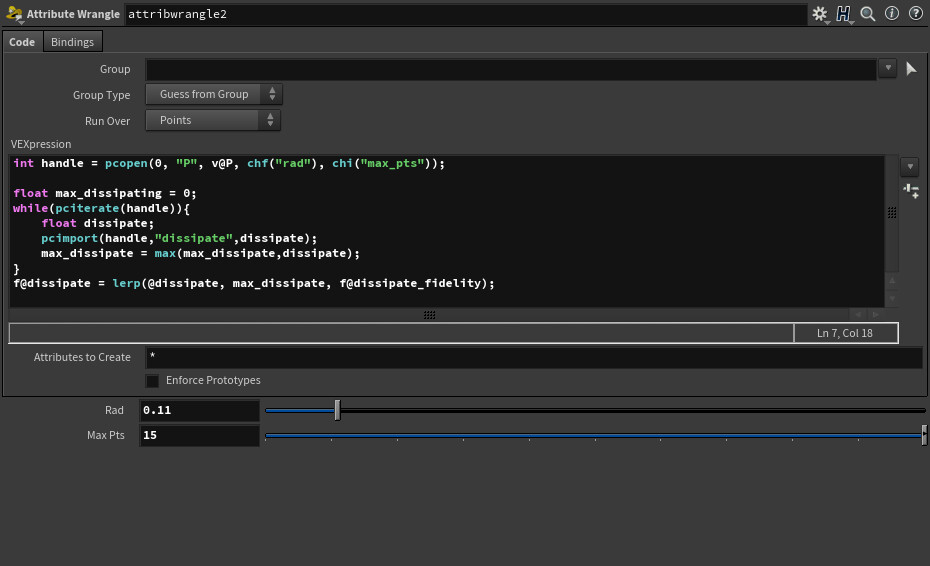
Task: Switch to the Code tab
Action: pos(22,42)
